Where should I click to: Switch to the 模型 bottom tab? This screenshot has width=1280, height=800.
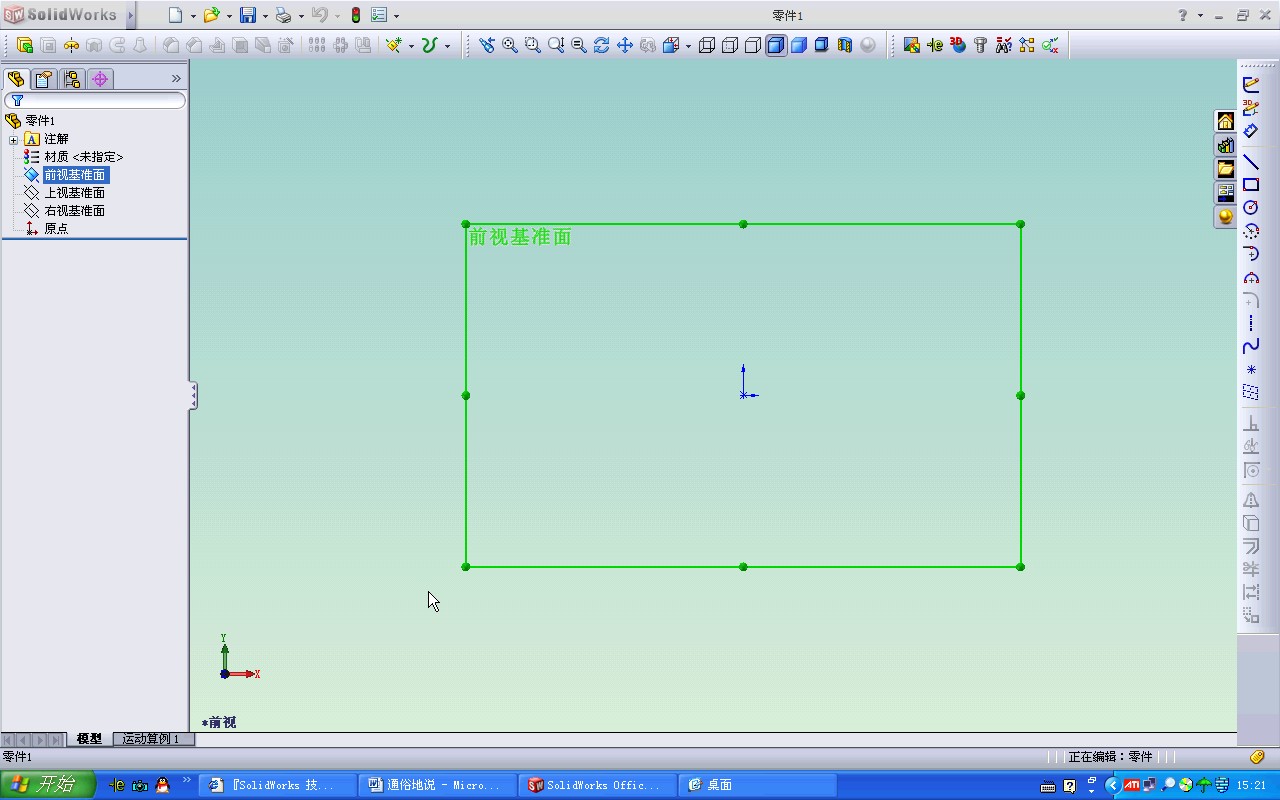point(89,739)
